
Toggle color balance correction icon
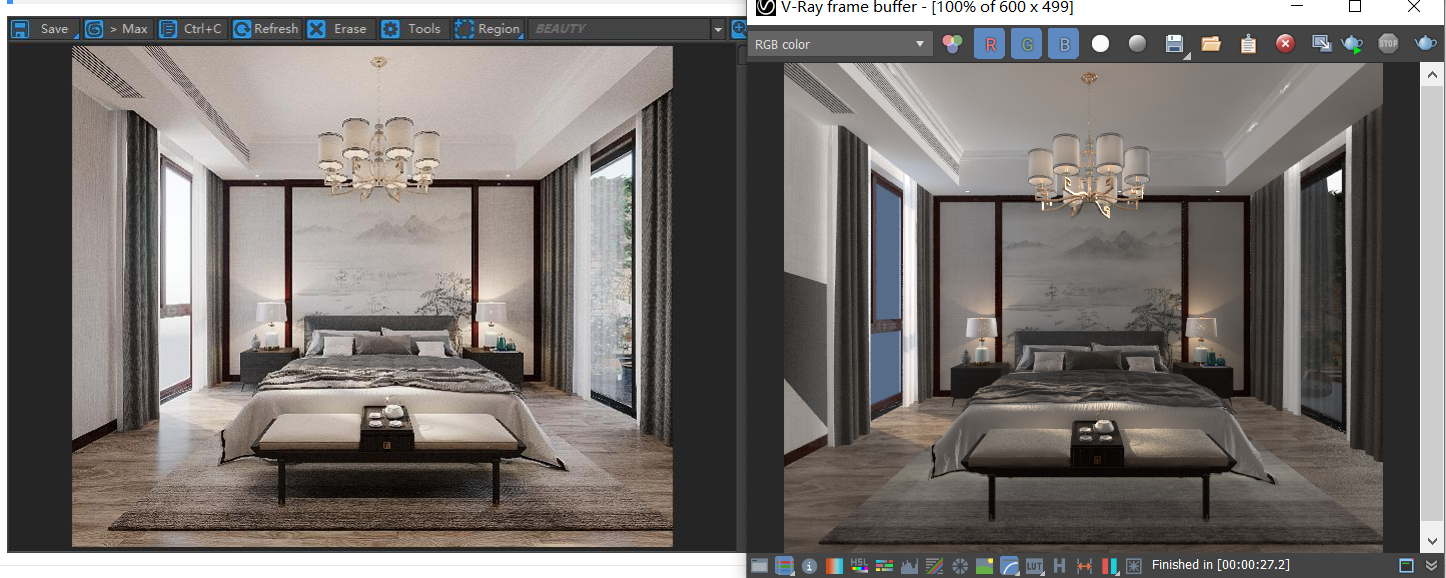pyautogui.click(x=884, y=566)
